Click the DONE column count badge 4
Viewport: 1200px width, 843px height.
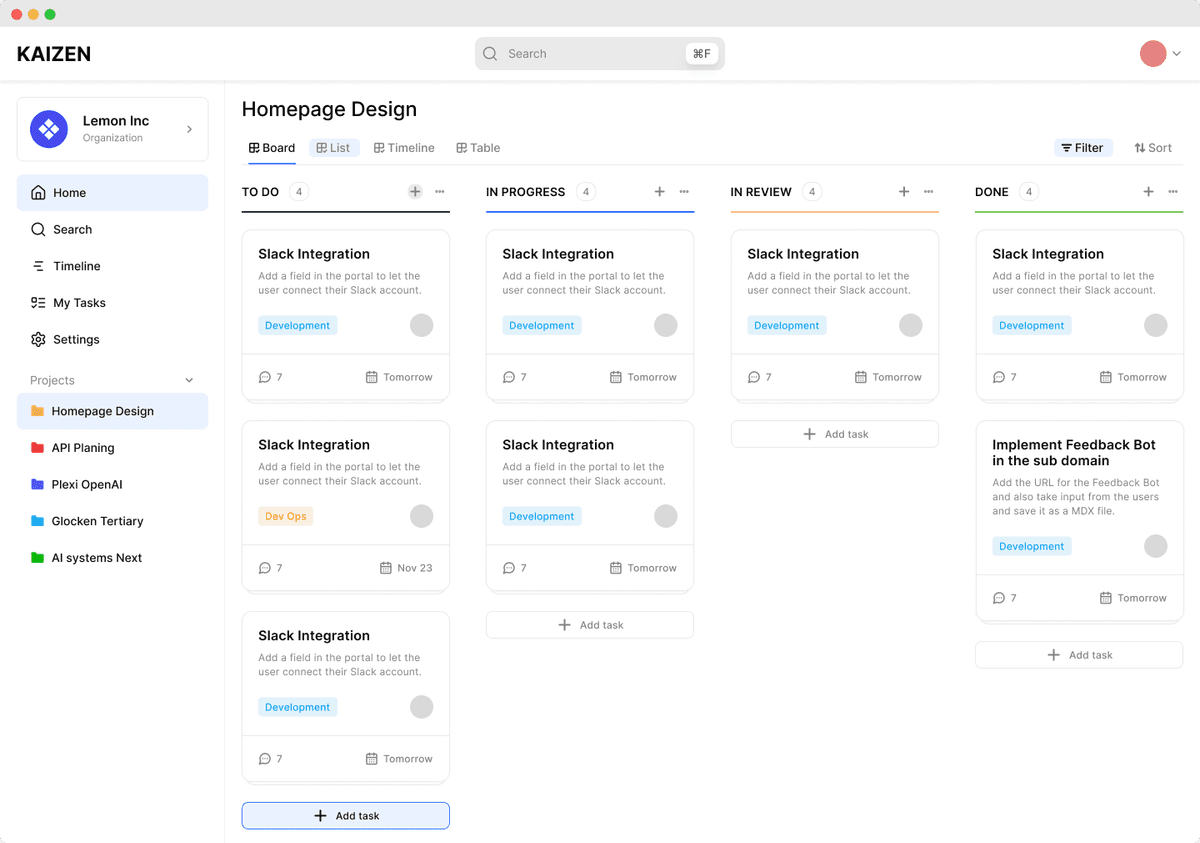(x=1029, y=192)
